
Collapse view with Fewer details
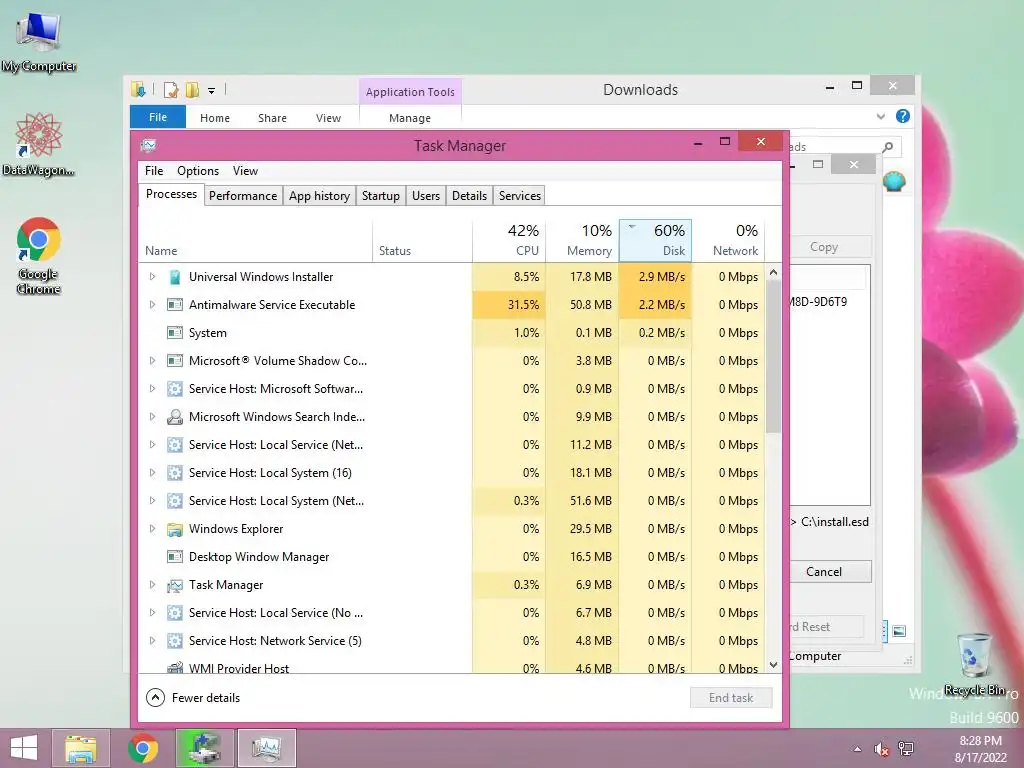(193, 697)
